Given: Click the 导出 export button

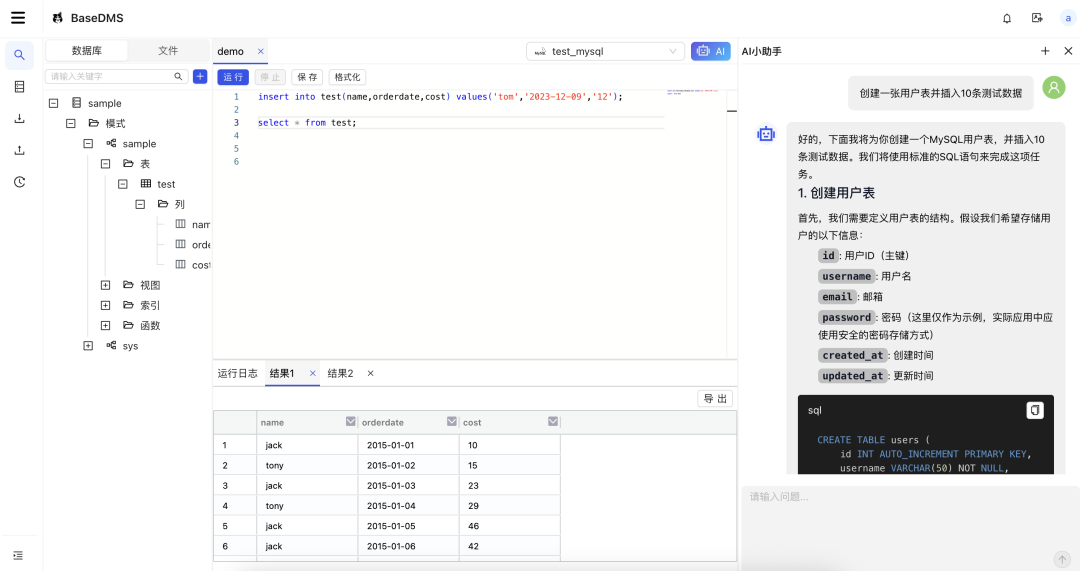Looking at the screenshot, I should point(715,399).
